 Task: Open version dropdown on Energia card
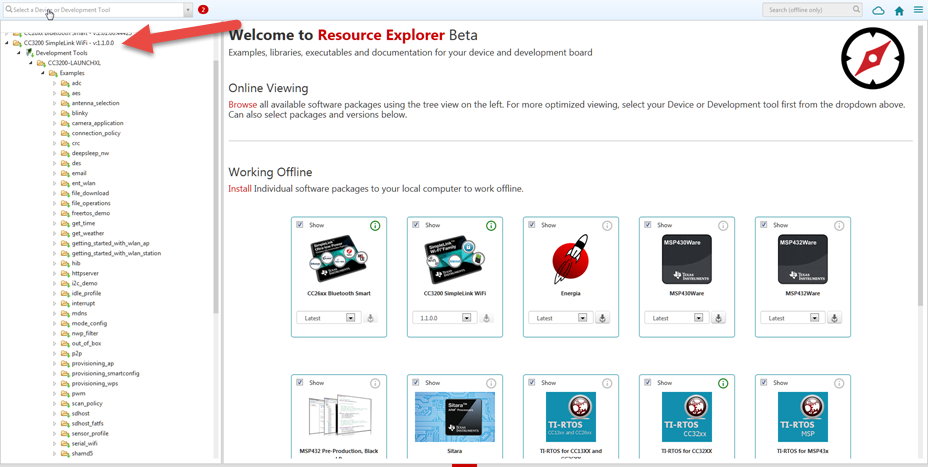pyautogui.click(x=582, y=318)
